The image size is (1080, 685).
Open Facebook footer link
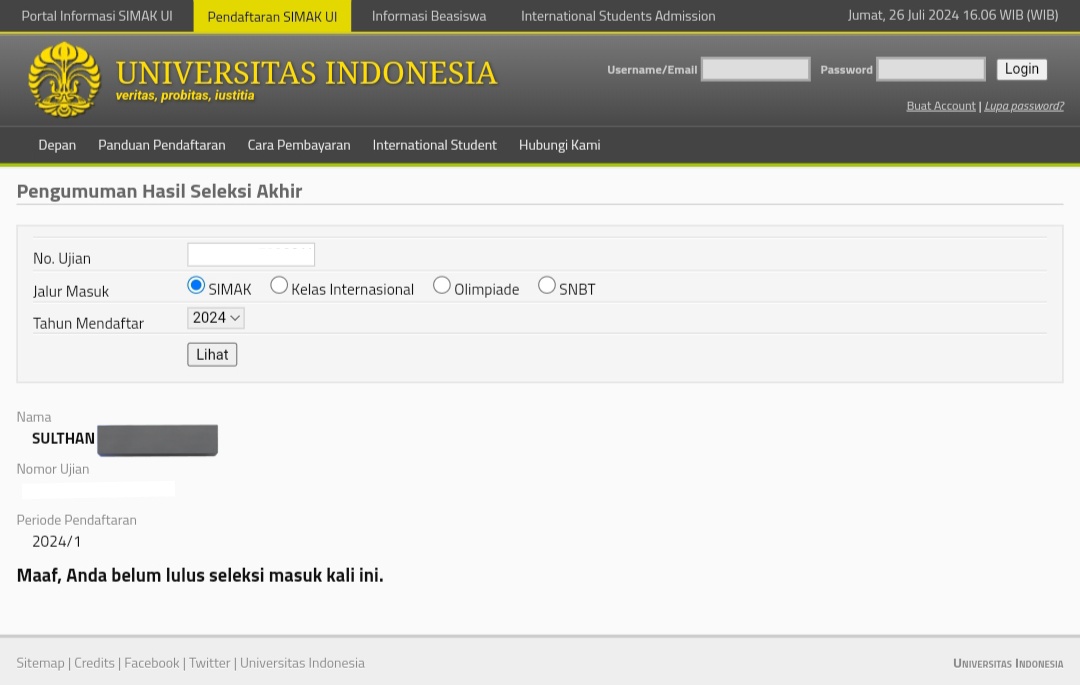point(152,663)
